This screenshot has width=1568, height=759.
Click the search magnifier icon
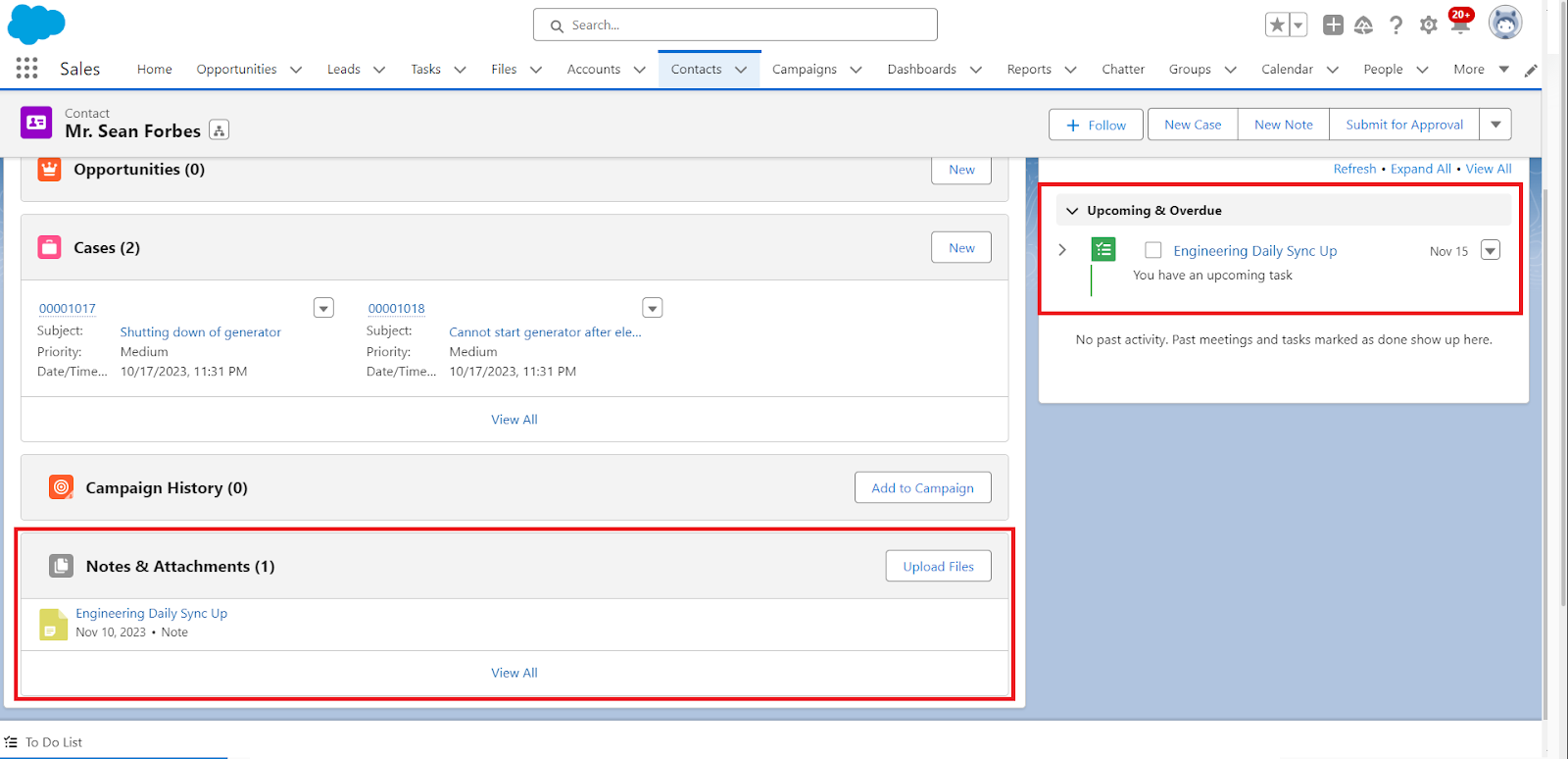[557, 25]
